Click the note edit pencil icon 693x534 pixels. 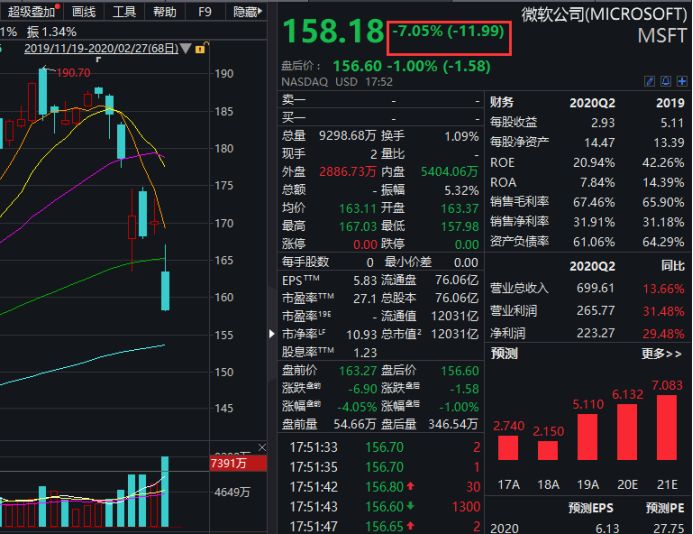649,81
